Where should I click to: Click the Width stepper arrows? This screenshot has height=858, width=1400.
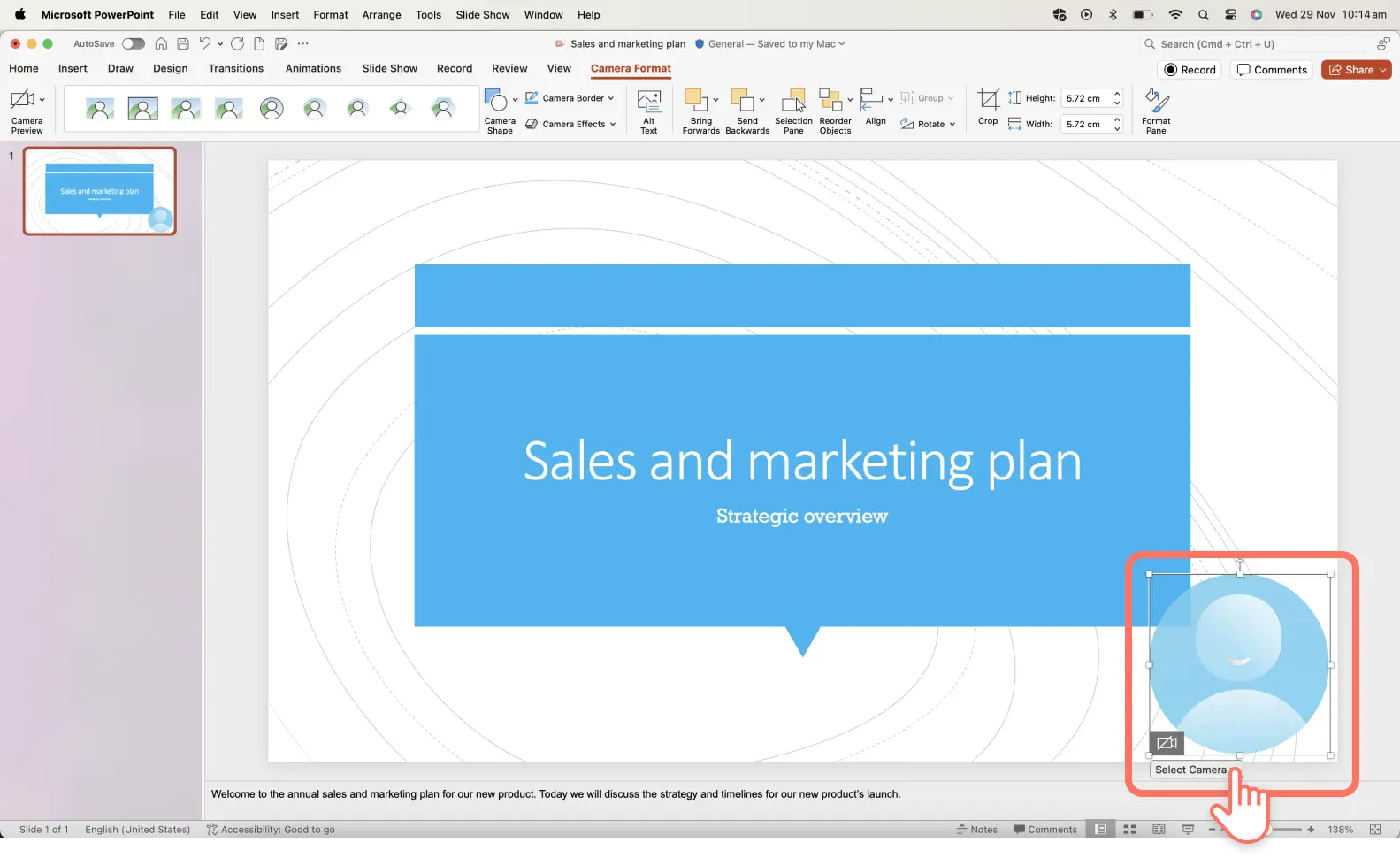point(1117,124)
